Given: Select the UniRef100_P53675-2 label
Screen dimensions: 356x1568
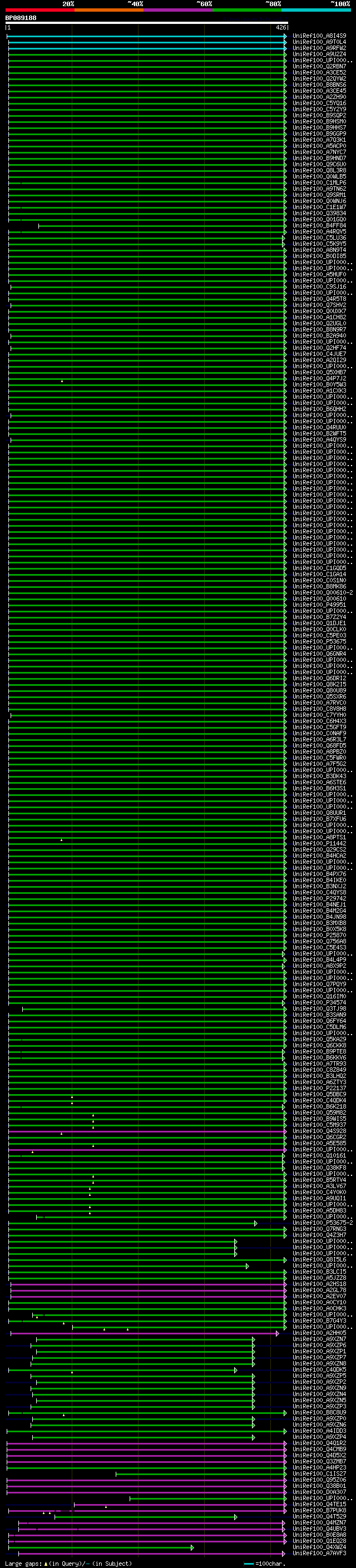Looking at the screenshot, I should click(x=323, y=1223).
